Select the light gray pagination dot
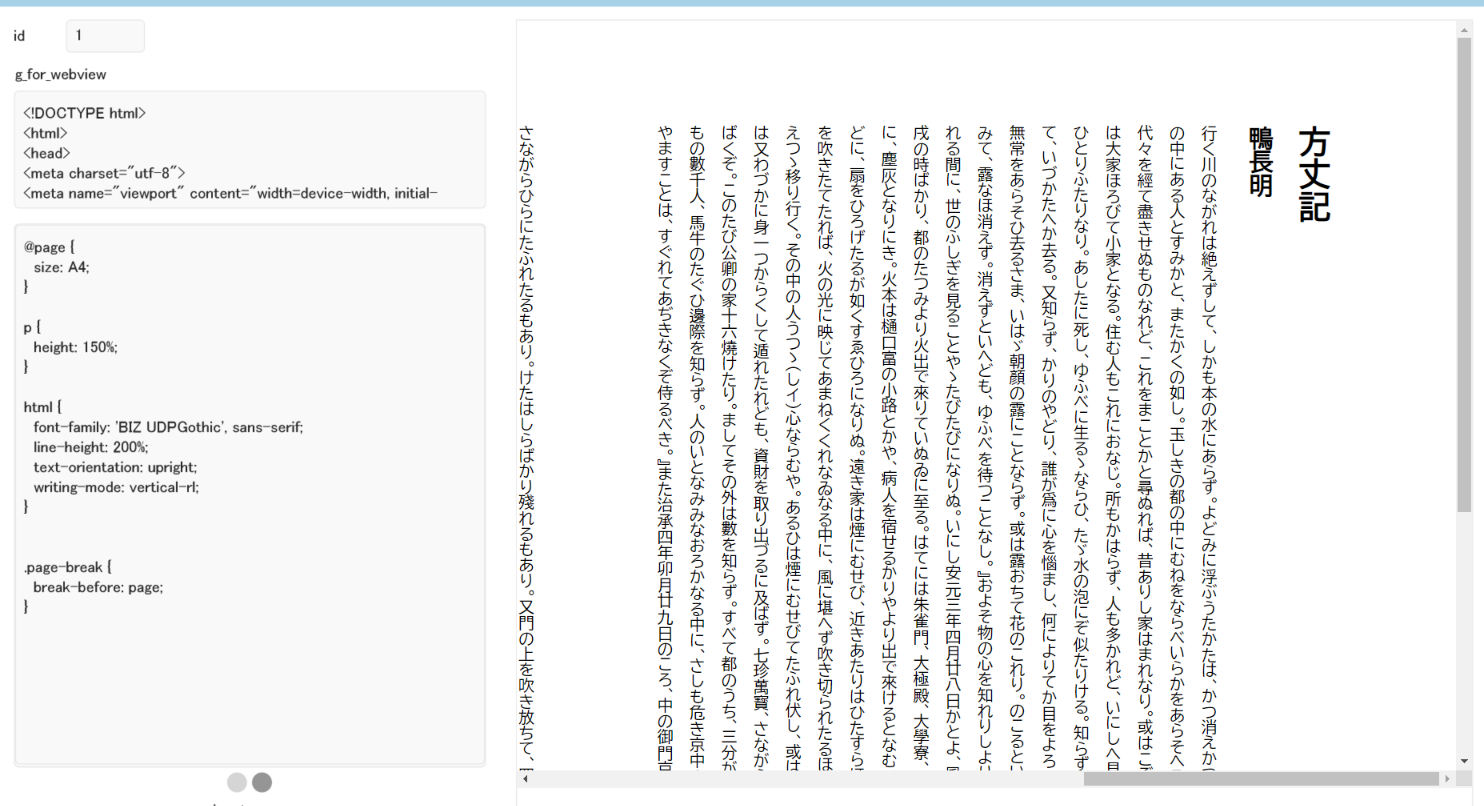The width and height of the screenshot is (1484, 806). (x=237, y=782)
